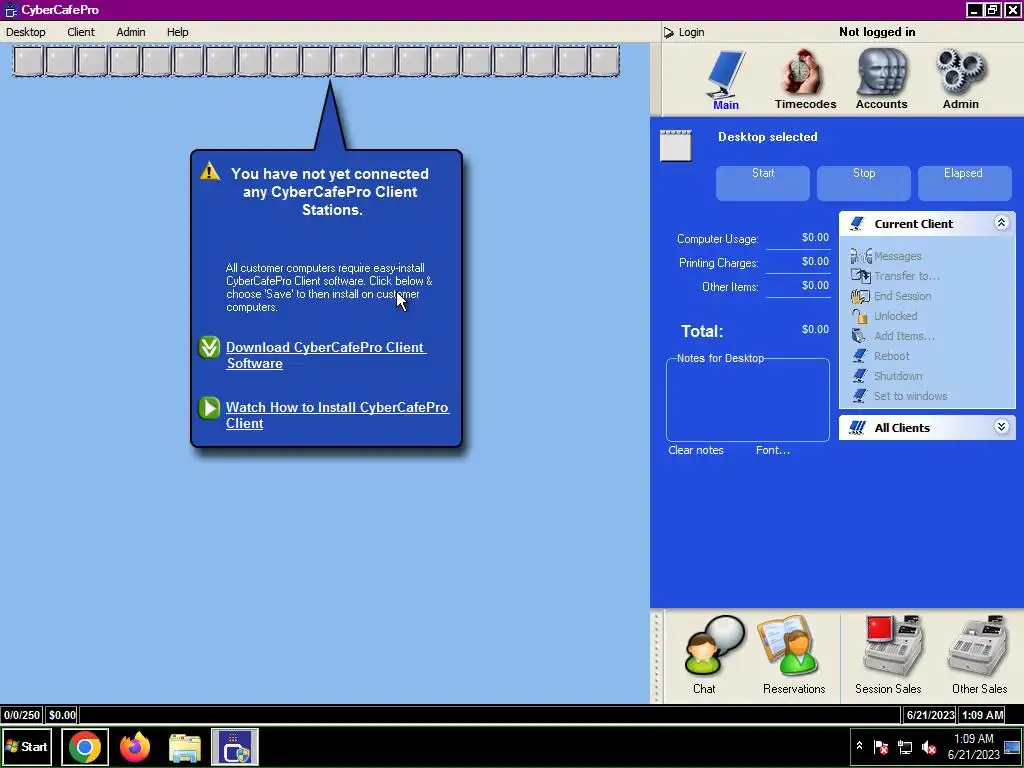The image size is (1024, 768).
Task: Click the 0/0/250 status bar entry
Action: tap(22, 715)
